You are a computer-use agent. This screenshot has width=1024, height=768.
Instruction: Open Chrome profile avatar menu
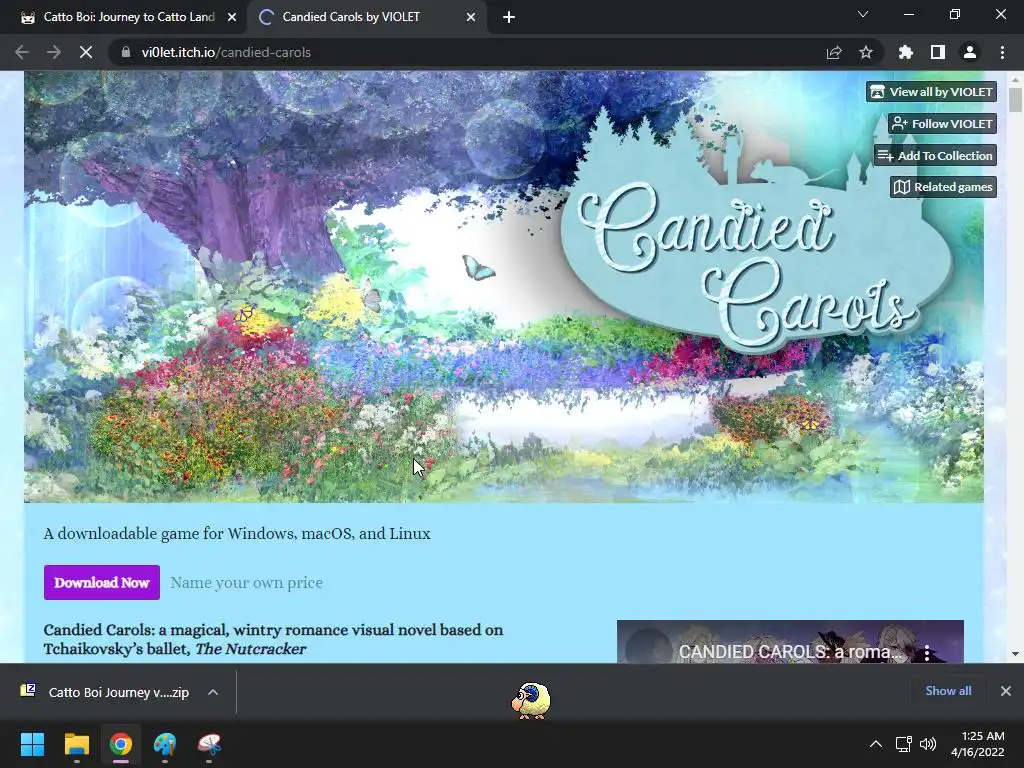pyautogui.click(x=970, y=52)
